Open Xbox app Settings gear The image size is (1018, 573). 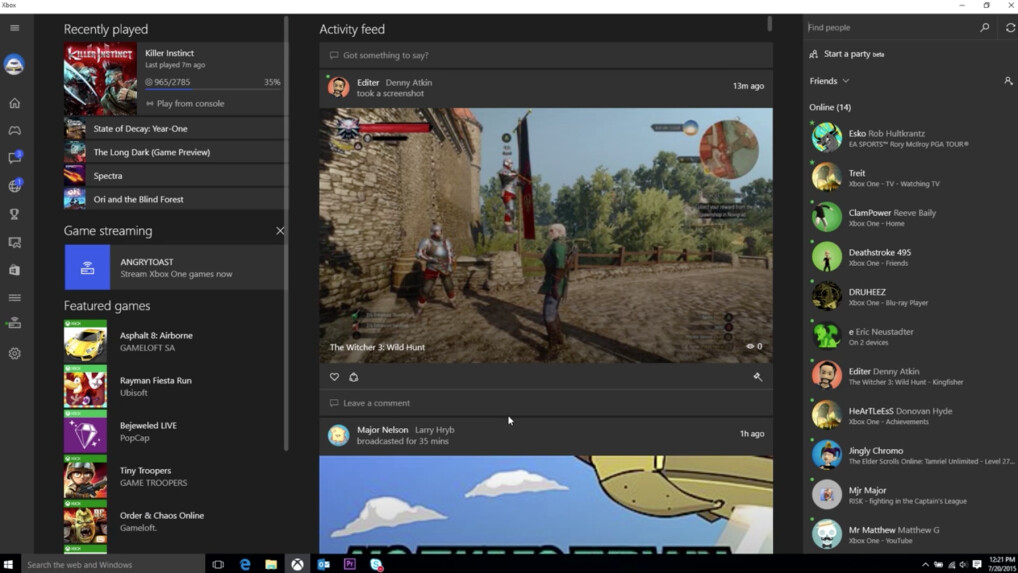click(x=14, y=353)
